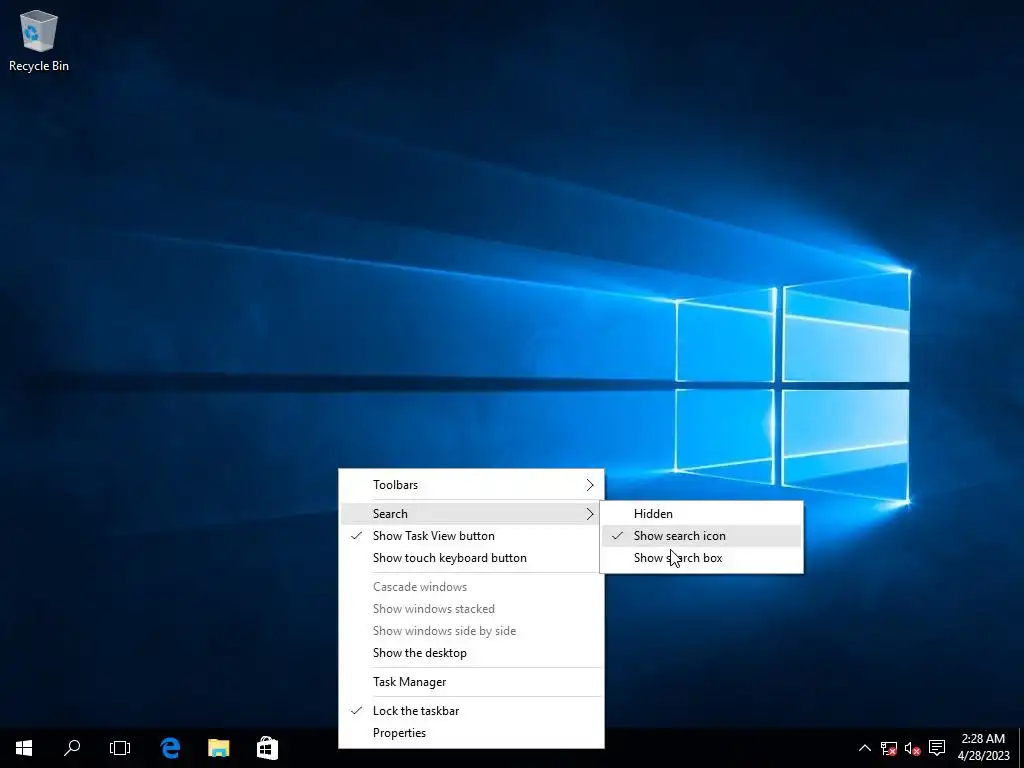This screenshot has width=1024, height=768.
Task: Click the Show desktop sliver at taskbar end
Action: 1021,748
